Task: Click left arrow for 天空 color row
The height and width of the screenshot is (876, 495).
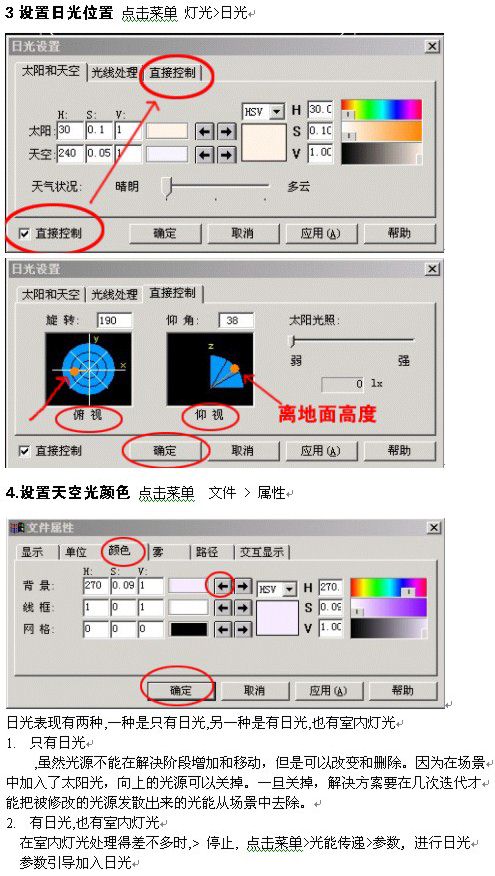Action: (x=204, y=154)
